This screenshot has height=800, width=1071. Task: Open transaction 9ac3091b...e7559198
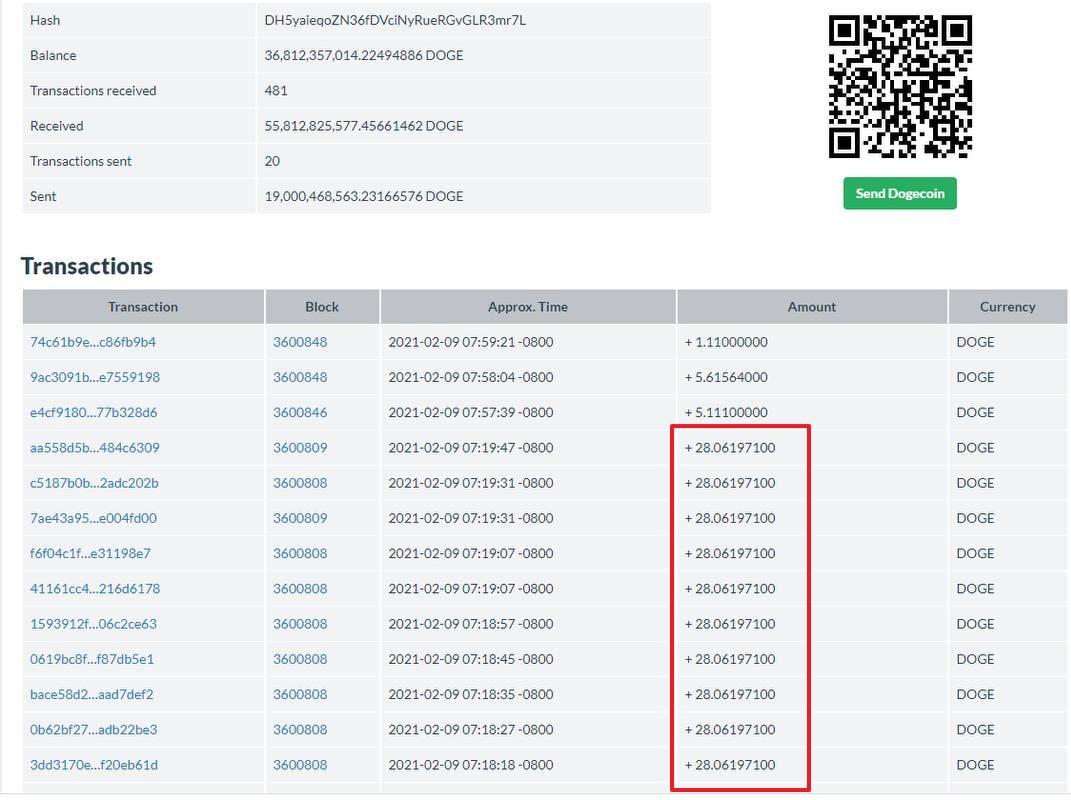(x=95, y=378)
